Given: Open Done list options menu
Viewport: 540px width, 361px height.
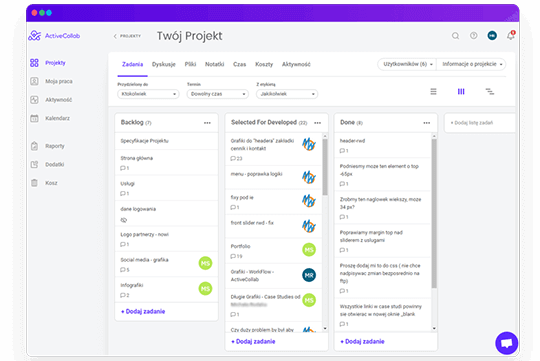Looking at the screenshot, I should 427,123.
